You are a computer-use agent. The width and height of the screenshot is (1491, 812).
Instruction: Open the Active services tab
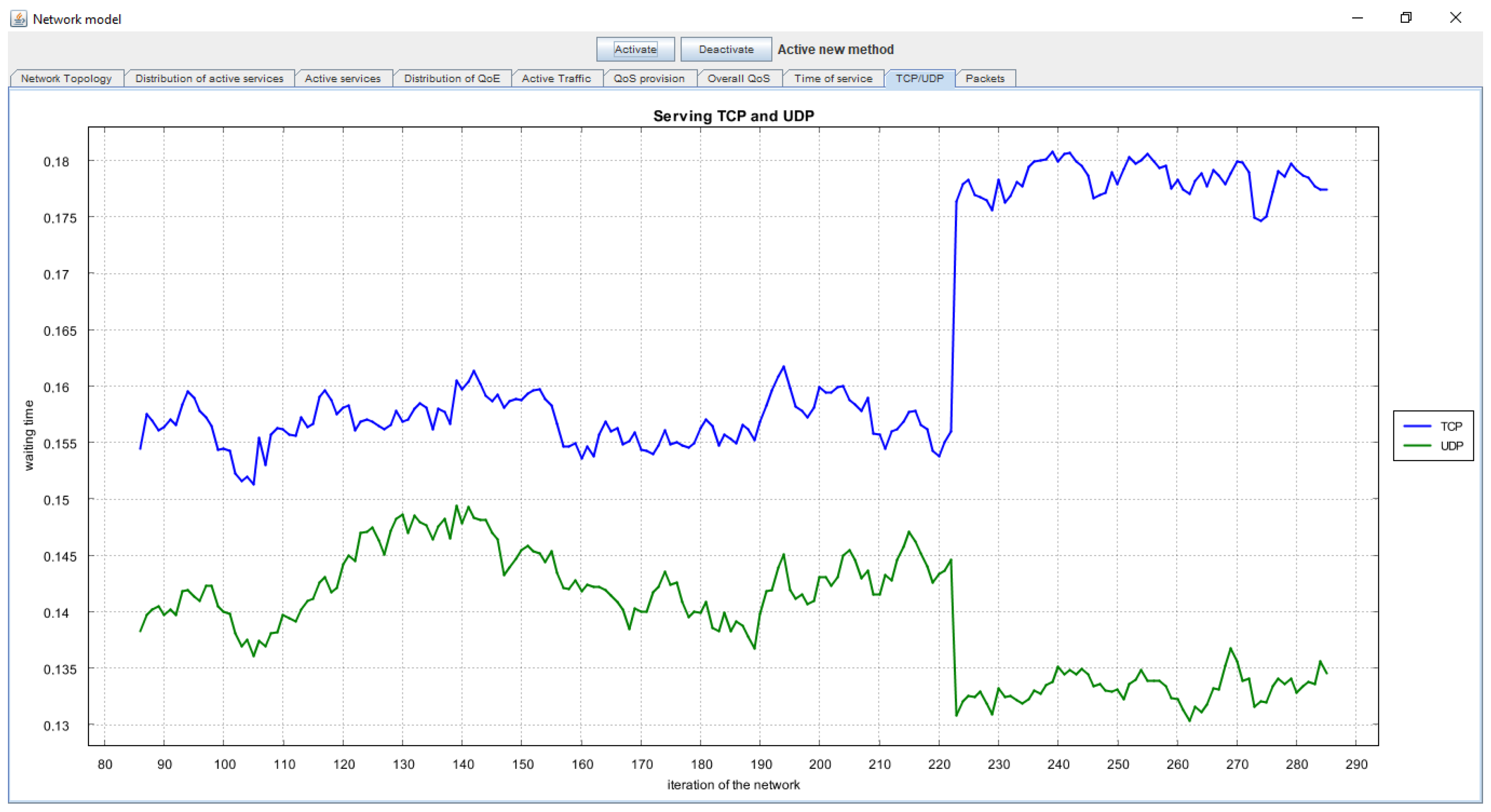click(x=343, y=79)
